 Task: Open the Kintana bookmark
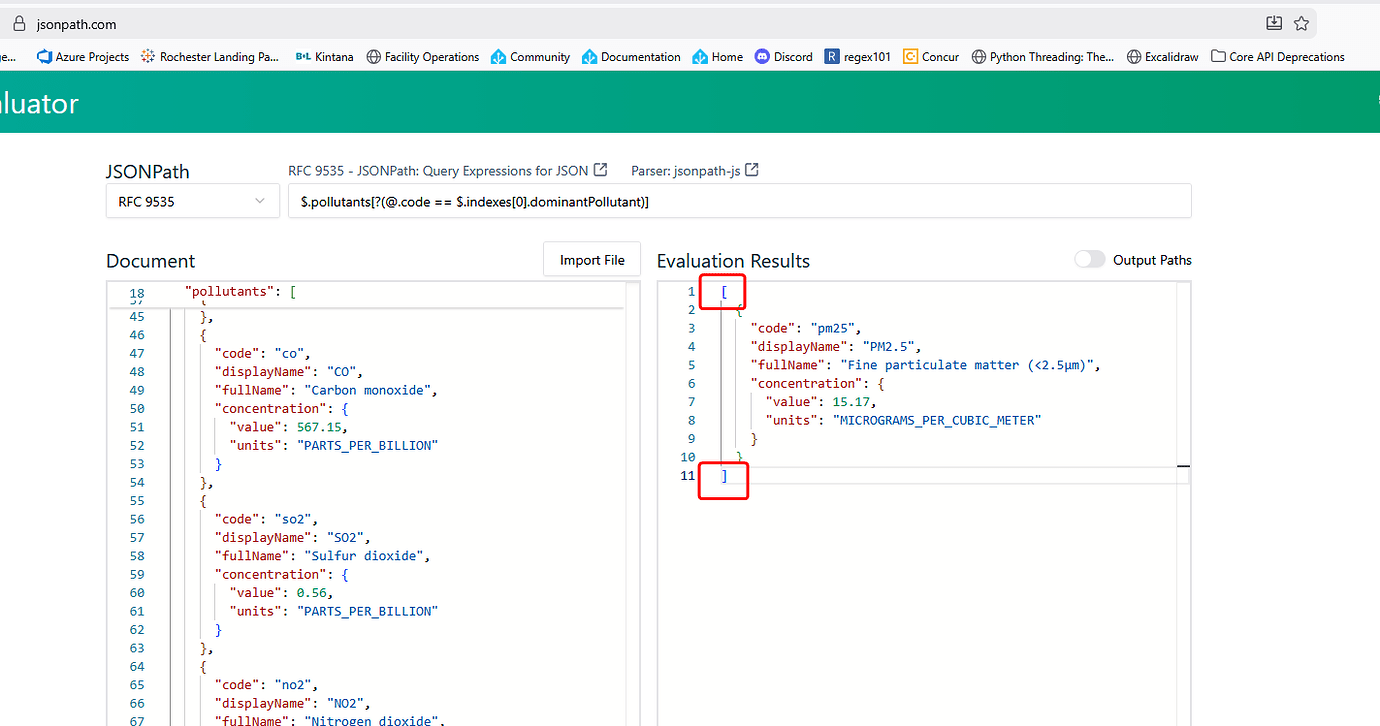click(325, 57)
